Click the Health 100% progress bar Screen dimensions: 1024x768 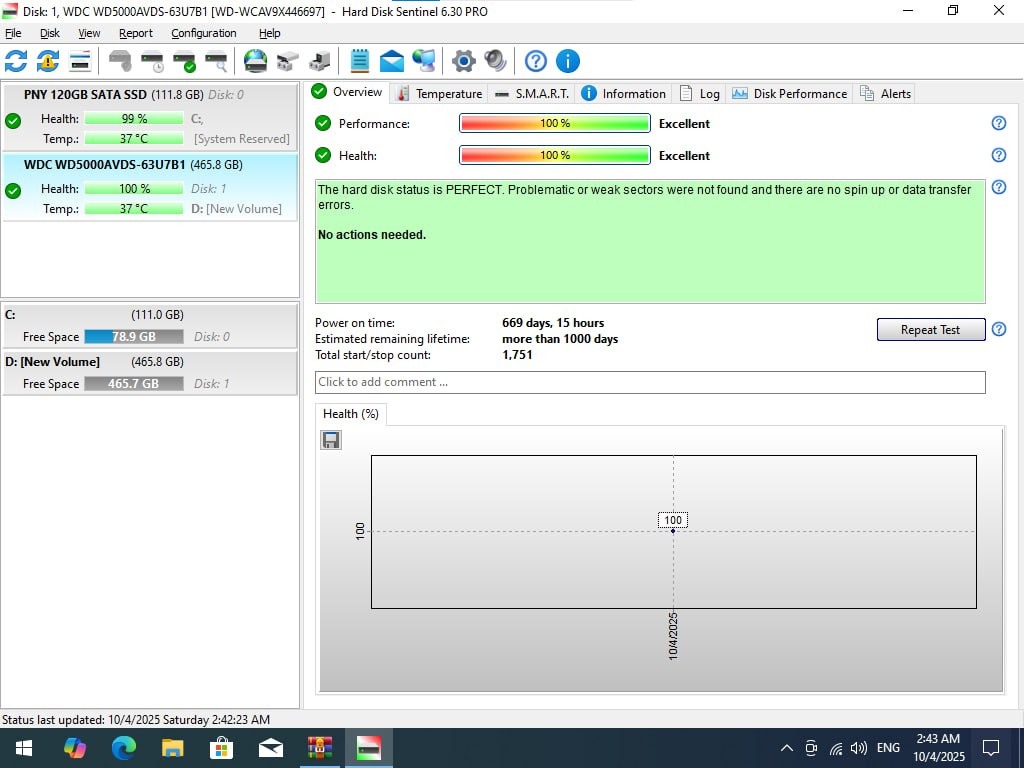554,156
